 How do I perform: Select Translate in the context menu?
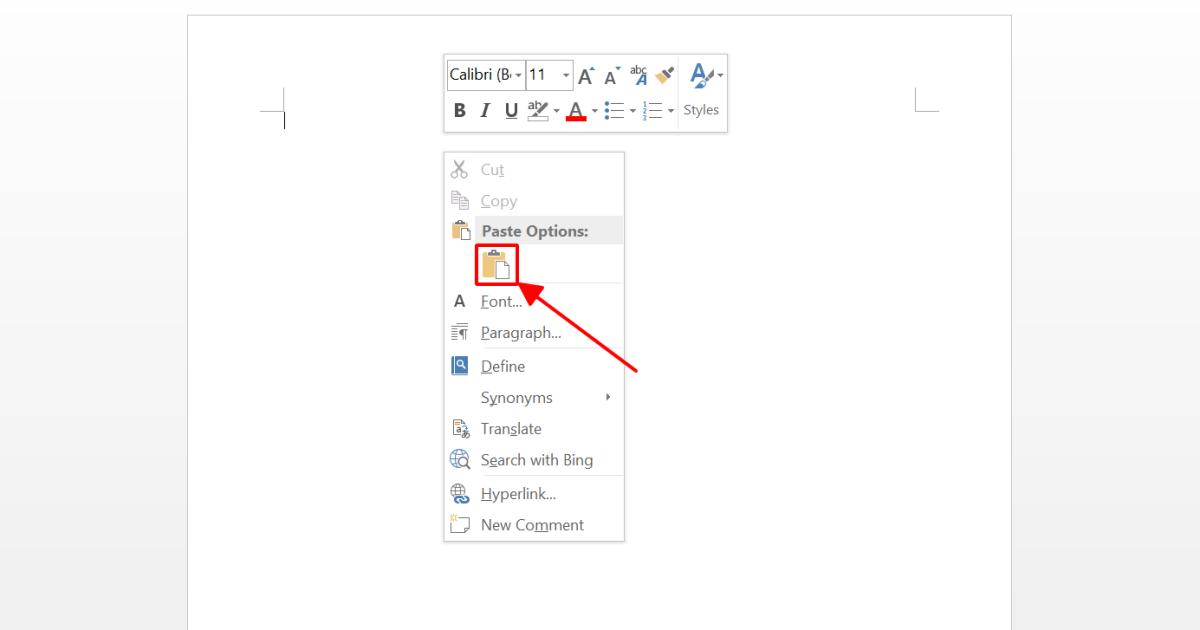point(534,428)
